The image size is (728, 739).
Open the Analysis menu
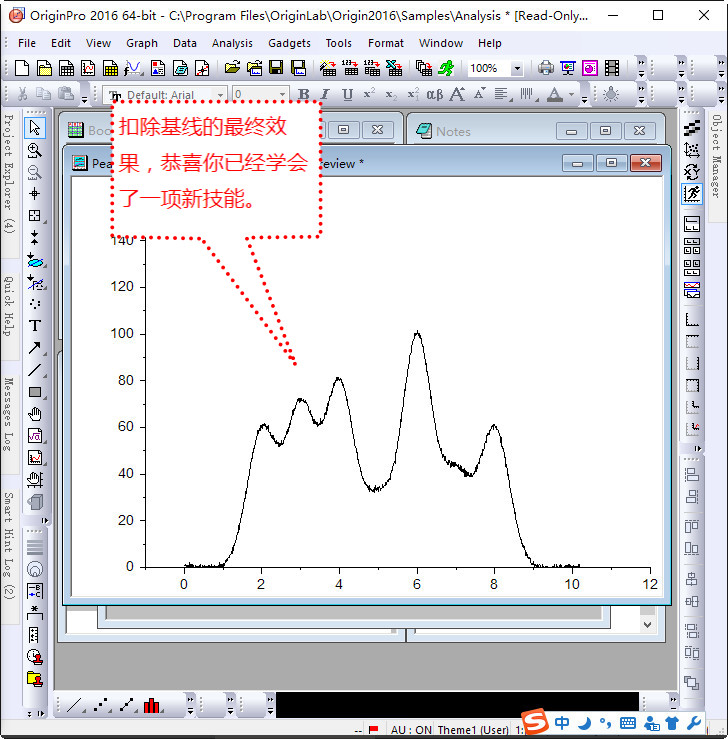[x=232, y=43]
